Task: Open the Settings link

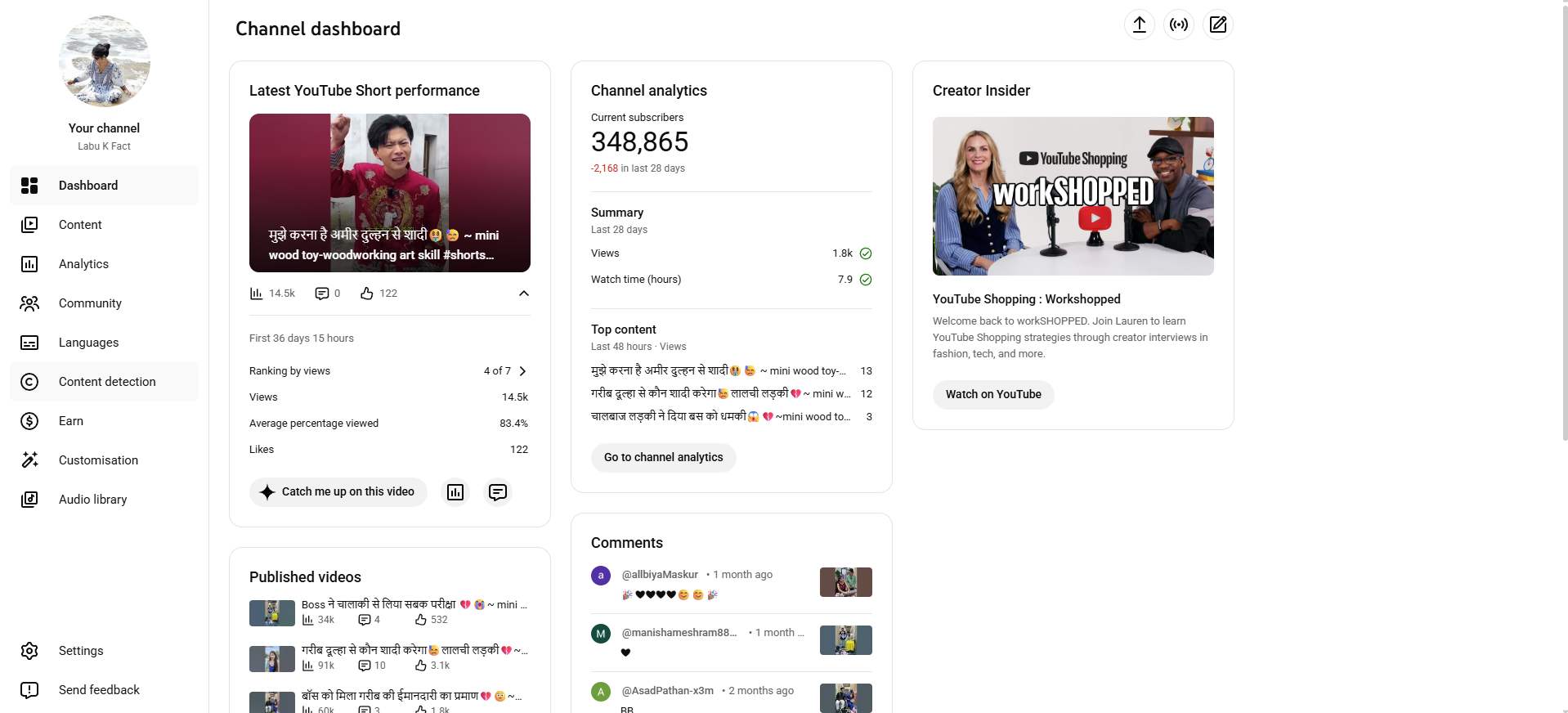Action: [104, 651]
